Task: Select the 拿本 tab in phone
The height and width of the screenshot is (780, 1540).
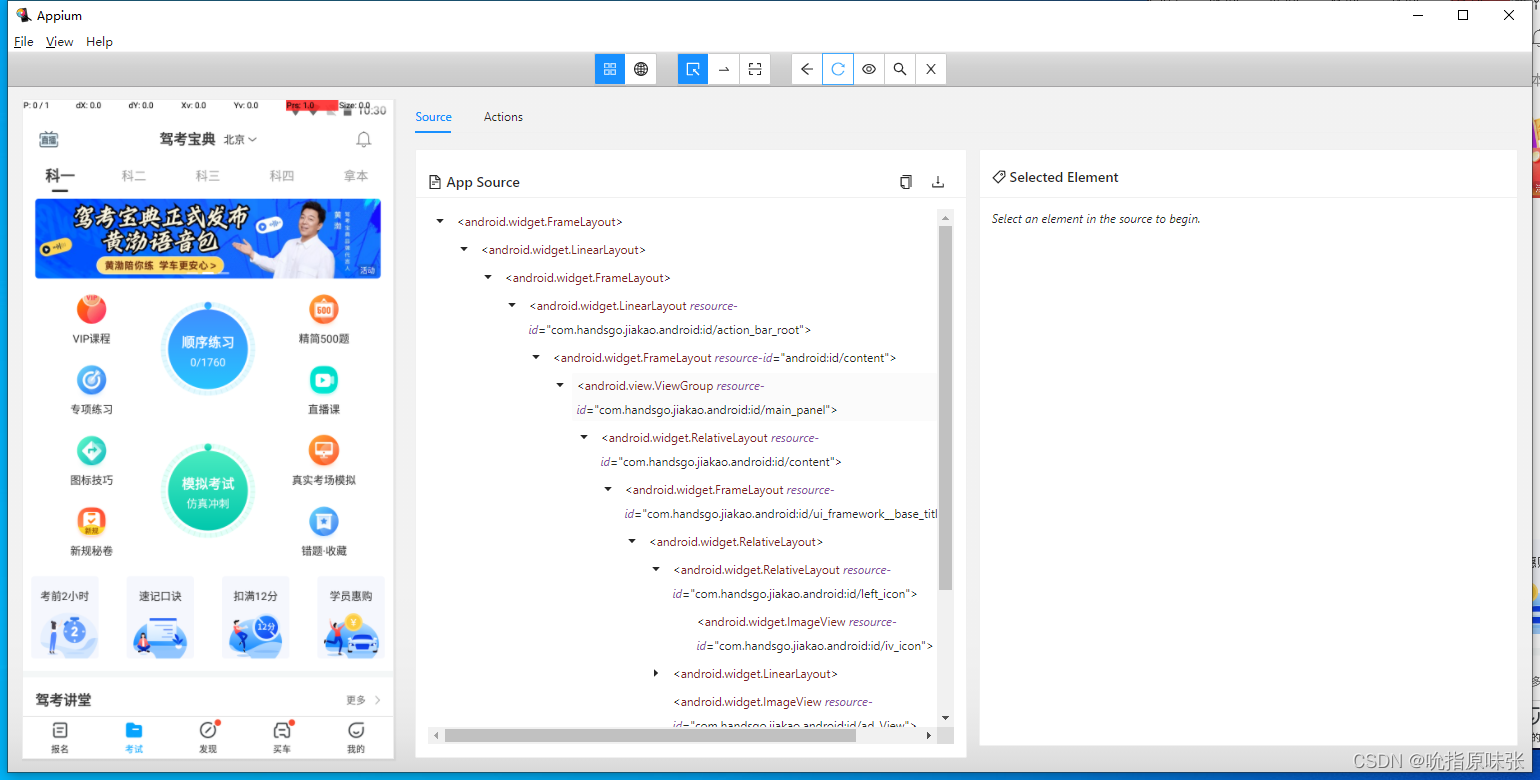Action: pos(356,176)
